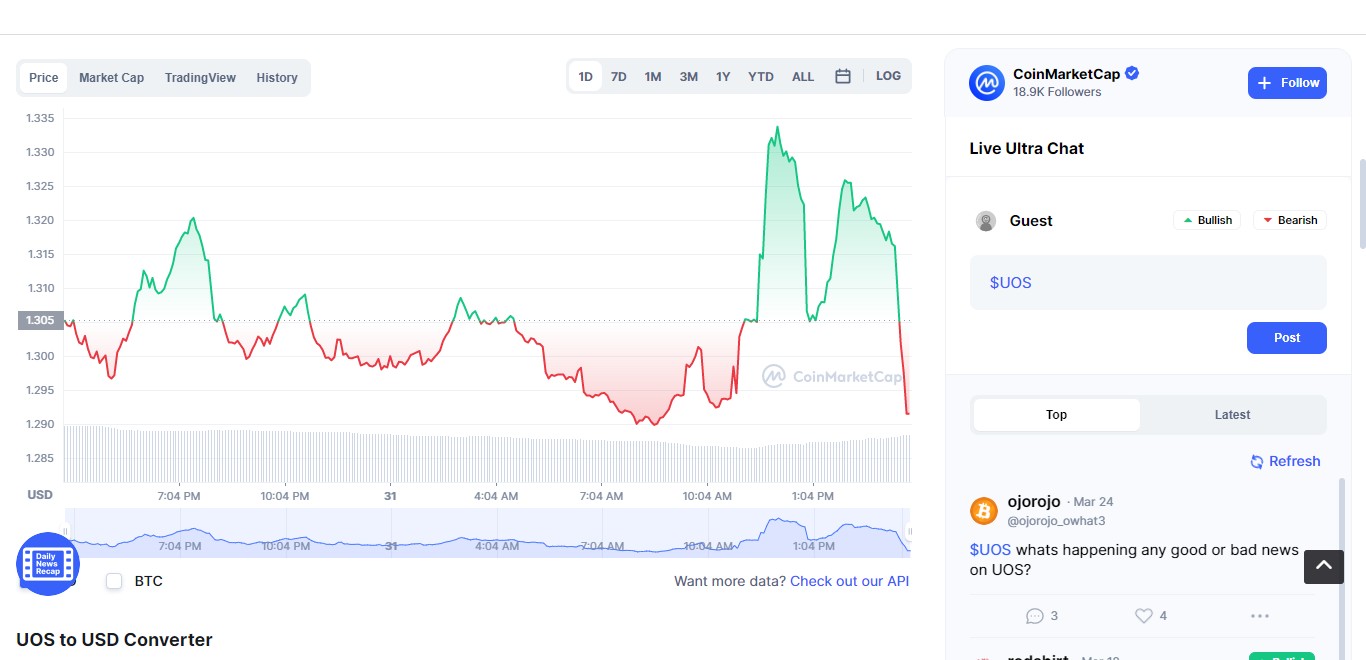Click the CoinMarketCap logo avatar
Screen dimensions: 1366x660
click(x=987, y=83)
